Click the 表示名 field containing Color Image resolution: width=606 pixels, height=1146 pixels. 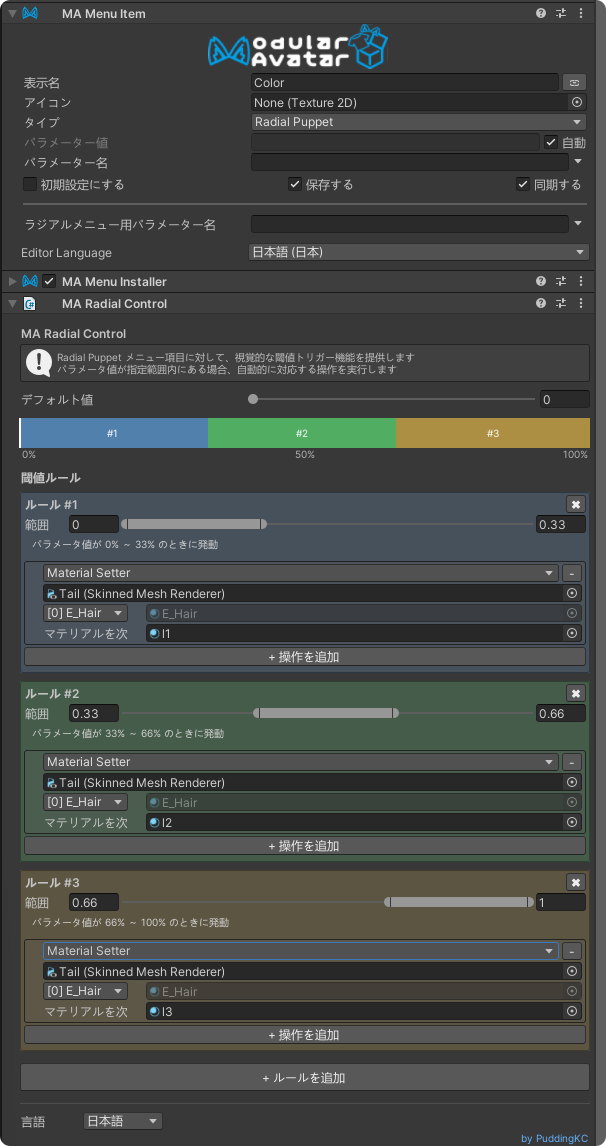[x=405, y=83]
